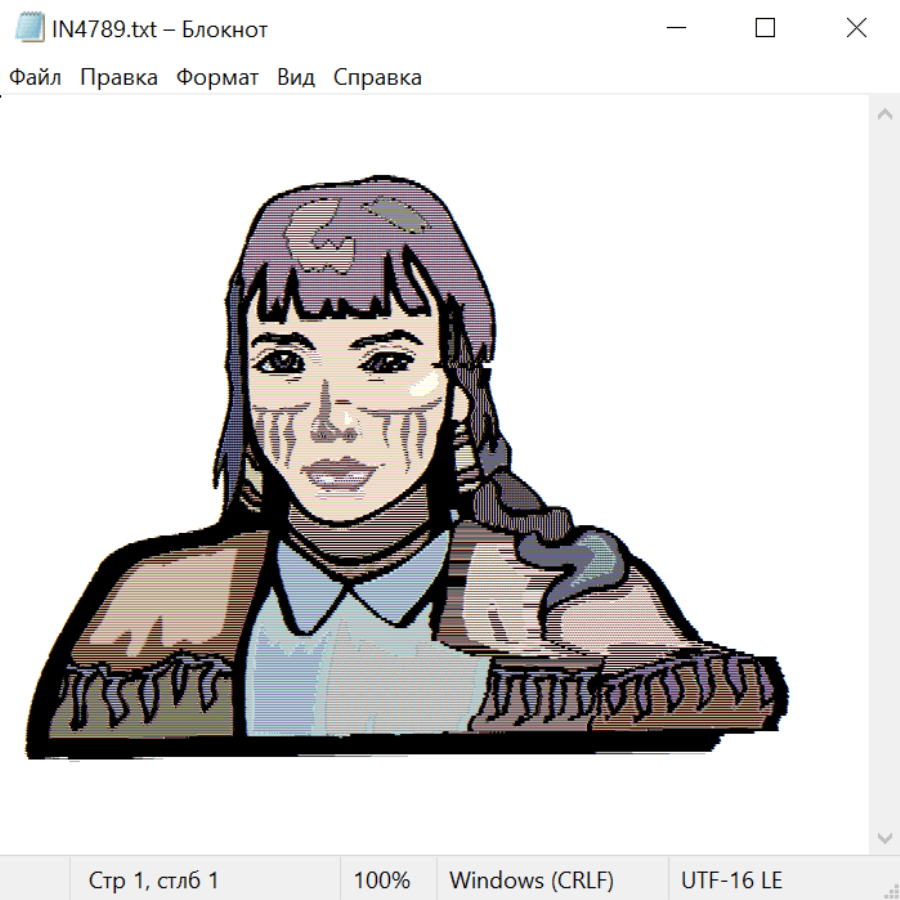Image resolution: width=900 pixels, height=900 pixels.
Task: Close the IN4789.txt Notepad window
Action: (x=856, y=29)
